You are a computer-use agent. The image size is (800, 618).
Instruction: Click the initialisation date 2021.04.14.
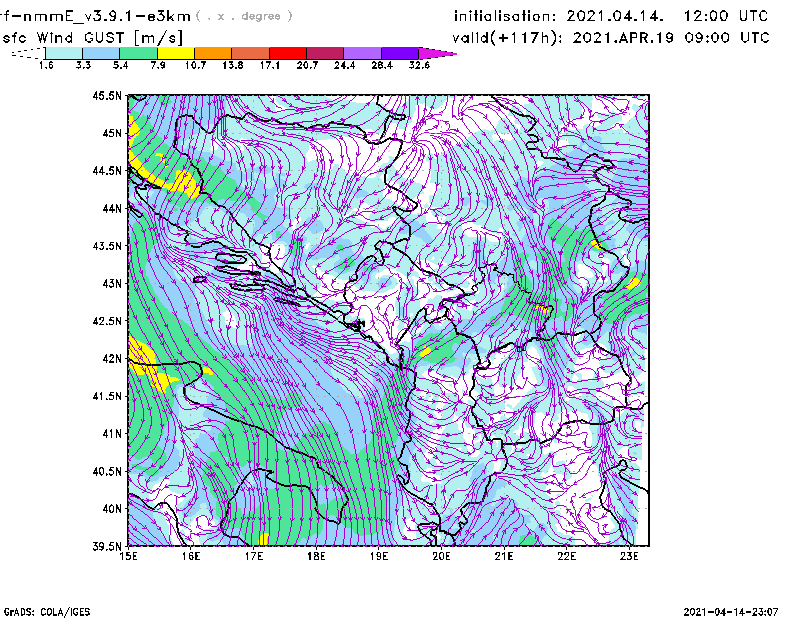point(615,16)
